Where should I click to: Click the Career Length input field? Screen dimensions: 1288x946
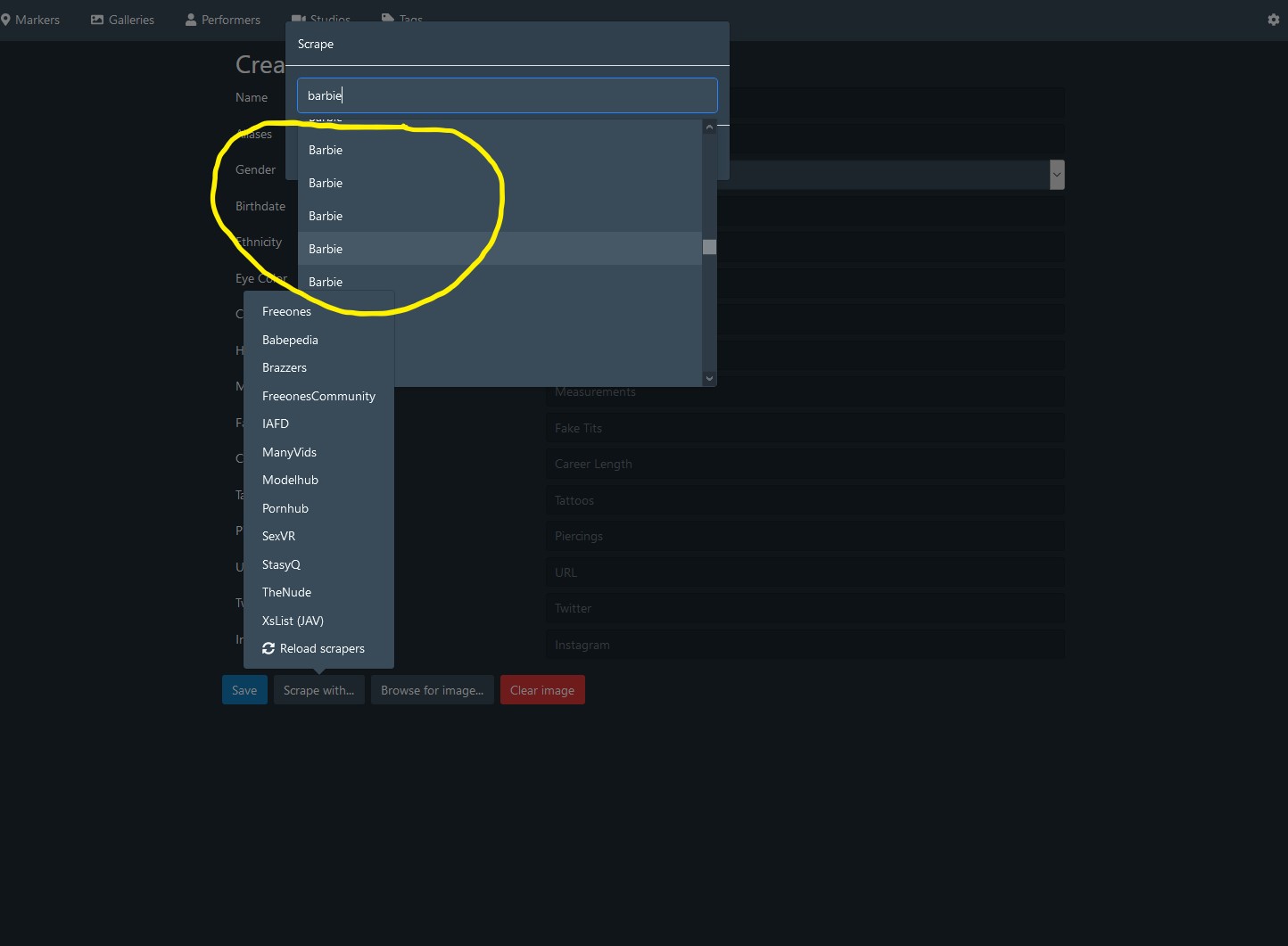point(805,464)
